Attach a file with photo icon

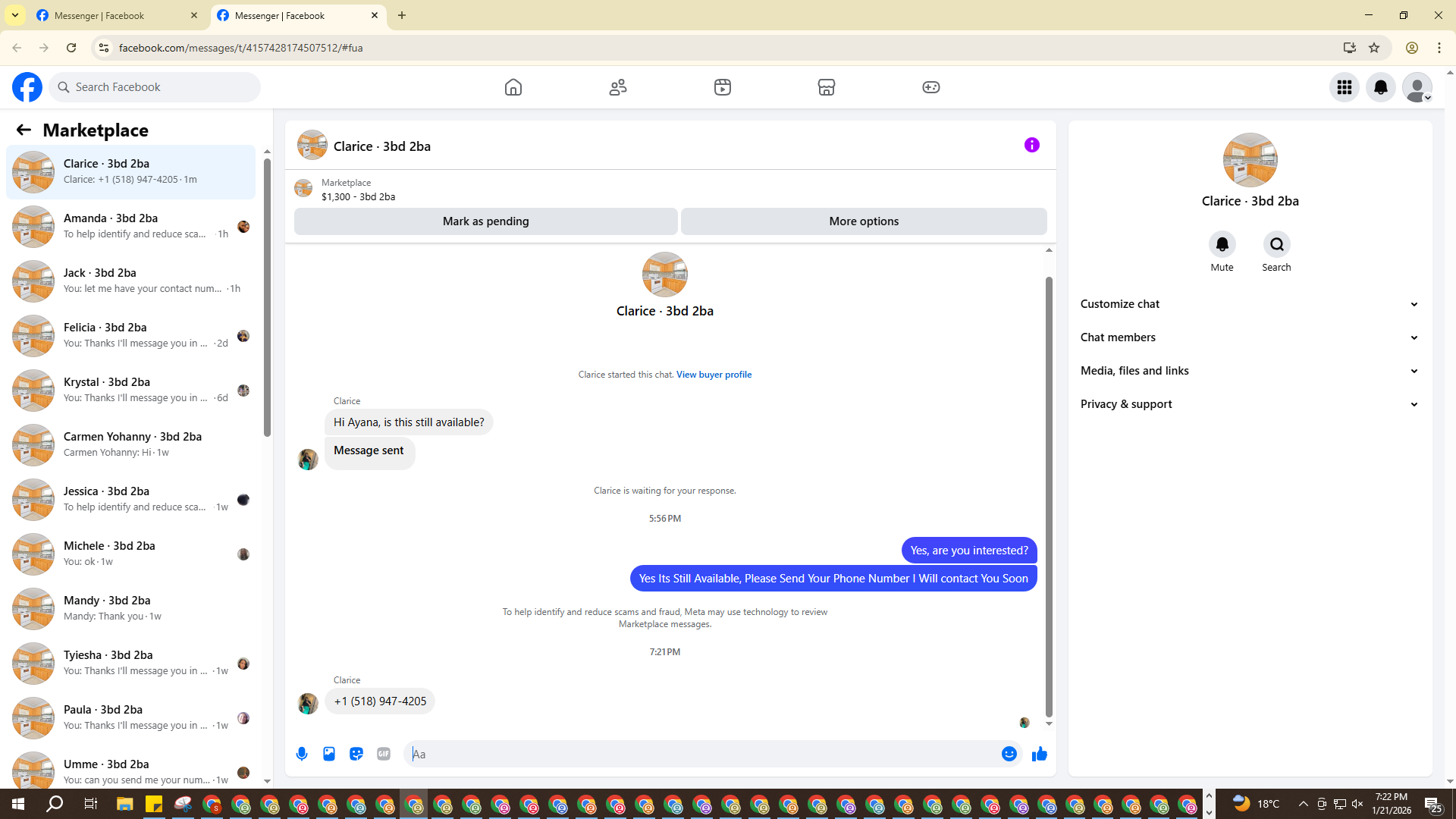329,754
